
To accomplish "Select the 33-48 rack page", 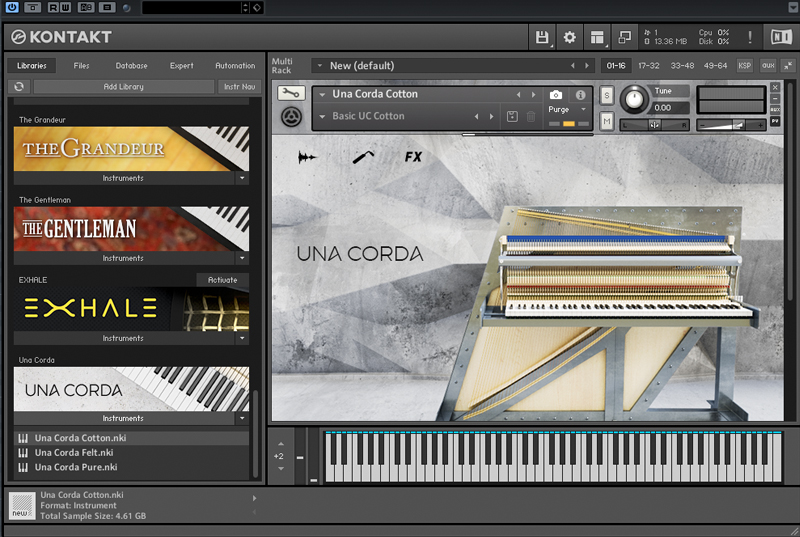I will (682, 65).
